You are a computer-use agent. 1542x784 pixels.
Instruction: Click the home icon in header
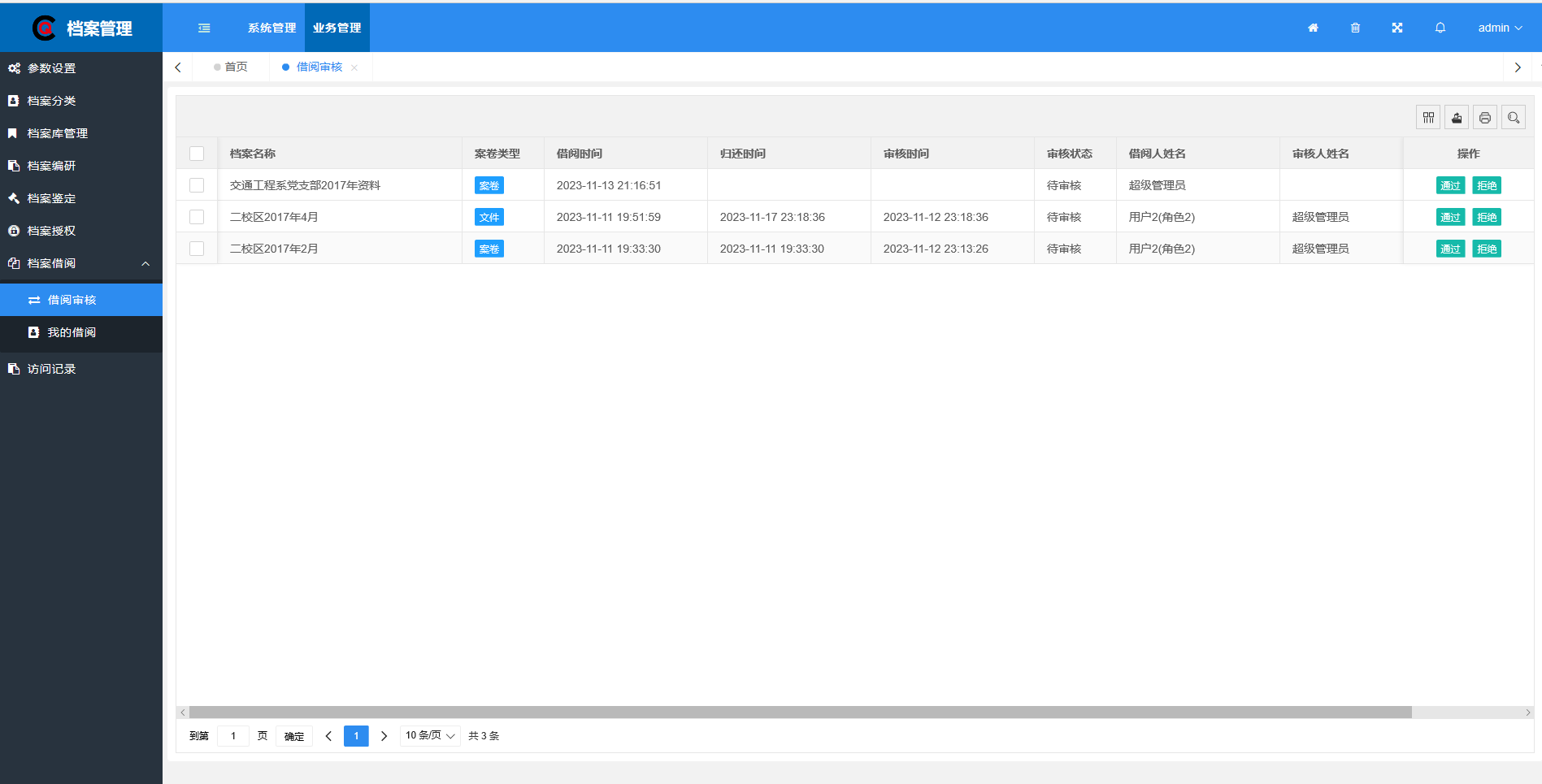[1313, 28]
